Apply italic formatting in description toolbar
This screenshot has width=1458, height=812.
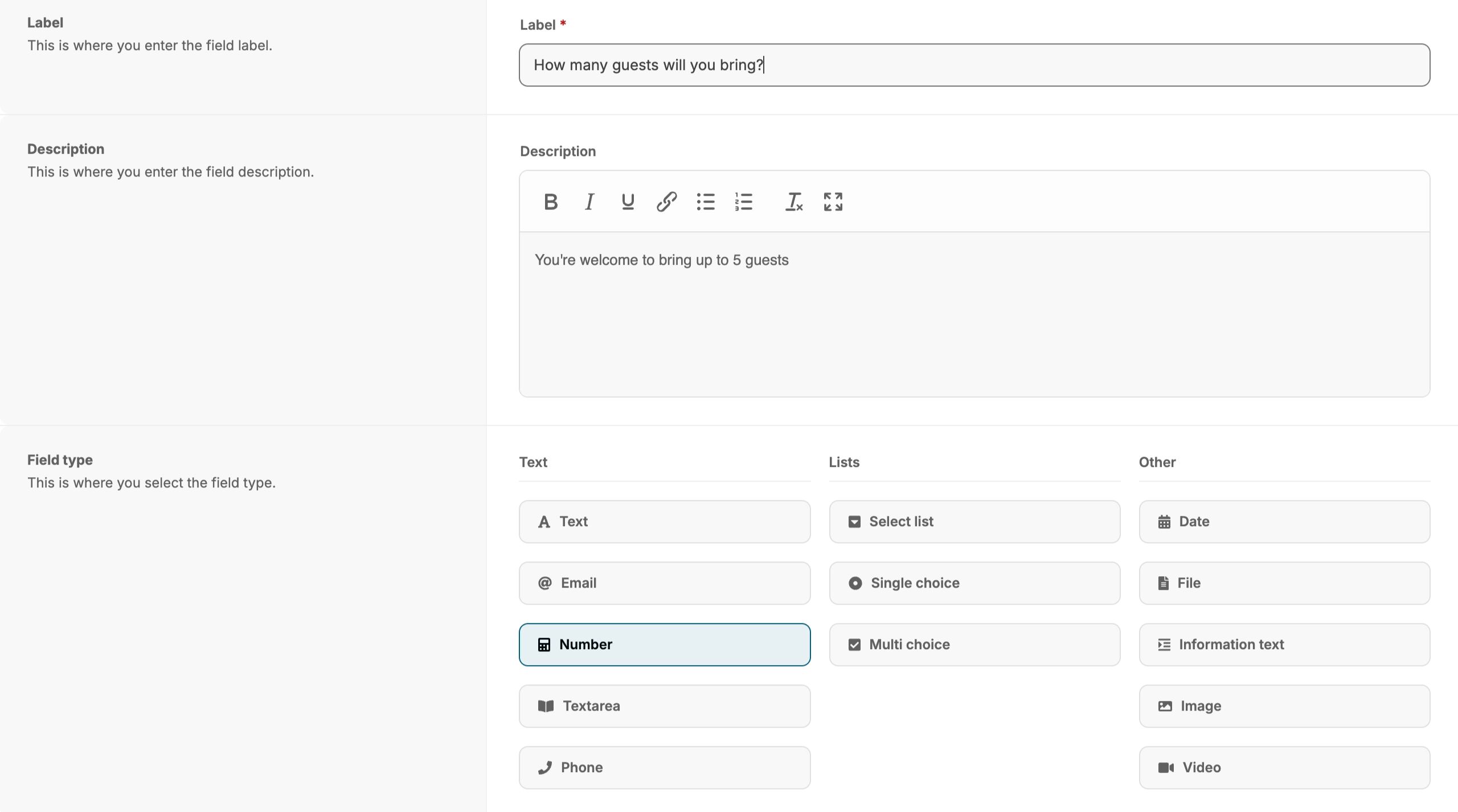(589, 202)
